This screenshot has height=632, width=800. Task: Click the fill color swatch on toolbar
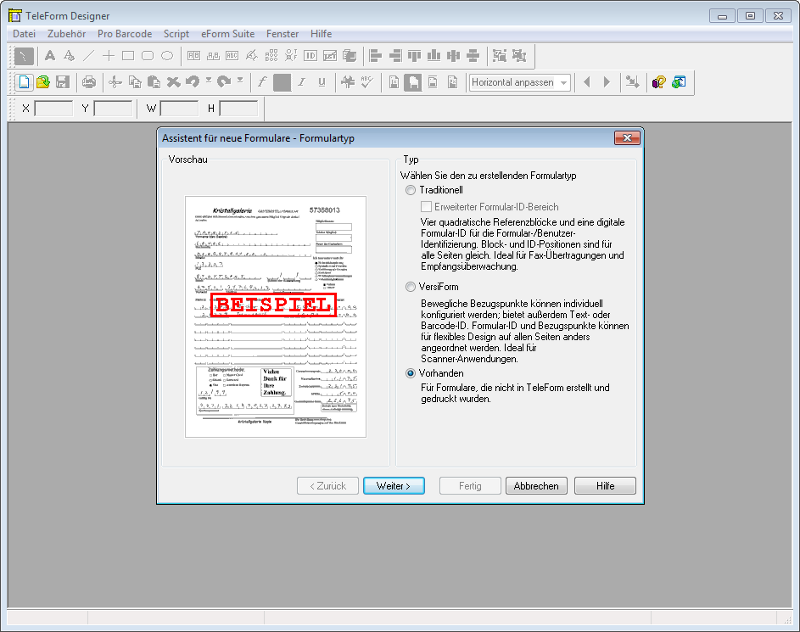pyautogui.click(x=282, y=82)
